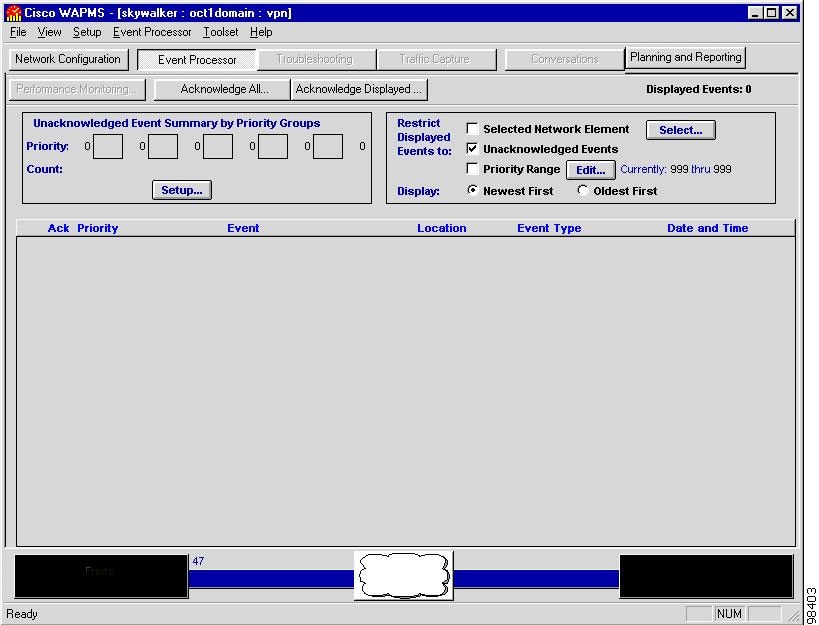Open the Planning and Reporting tab
The image size is (819, 625).
click(x=685, y=57)
